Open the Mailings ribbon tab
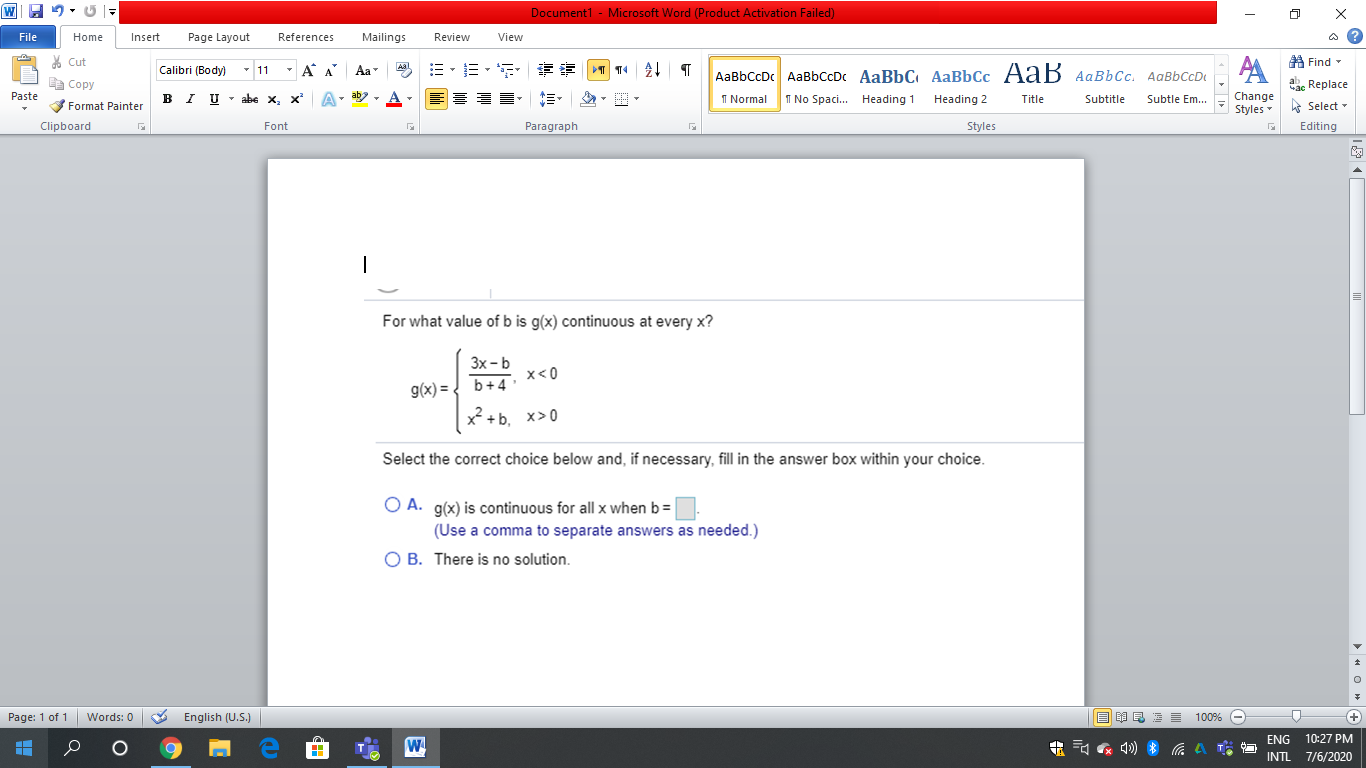Screen dimensions: 1366x768 pos(383,37)
